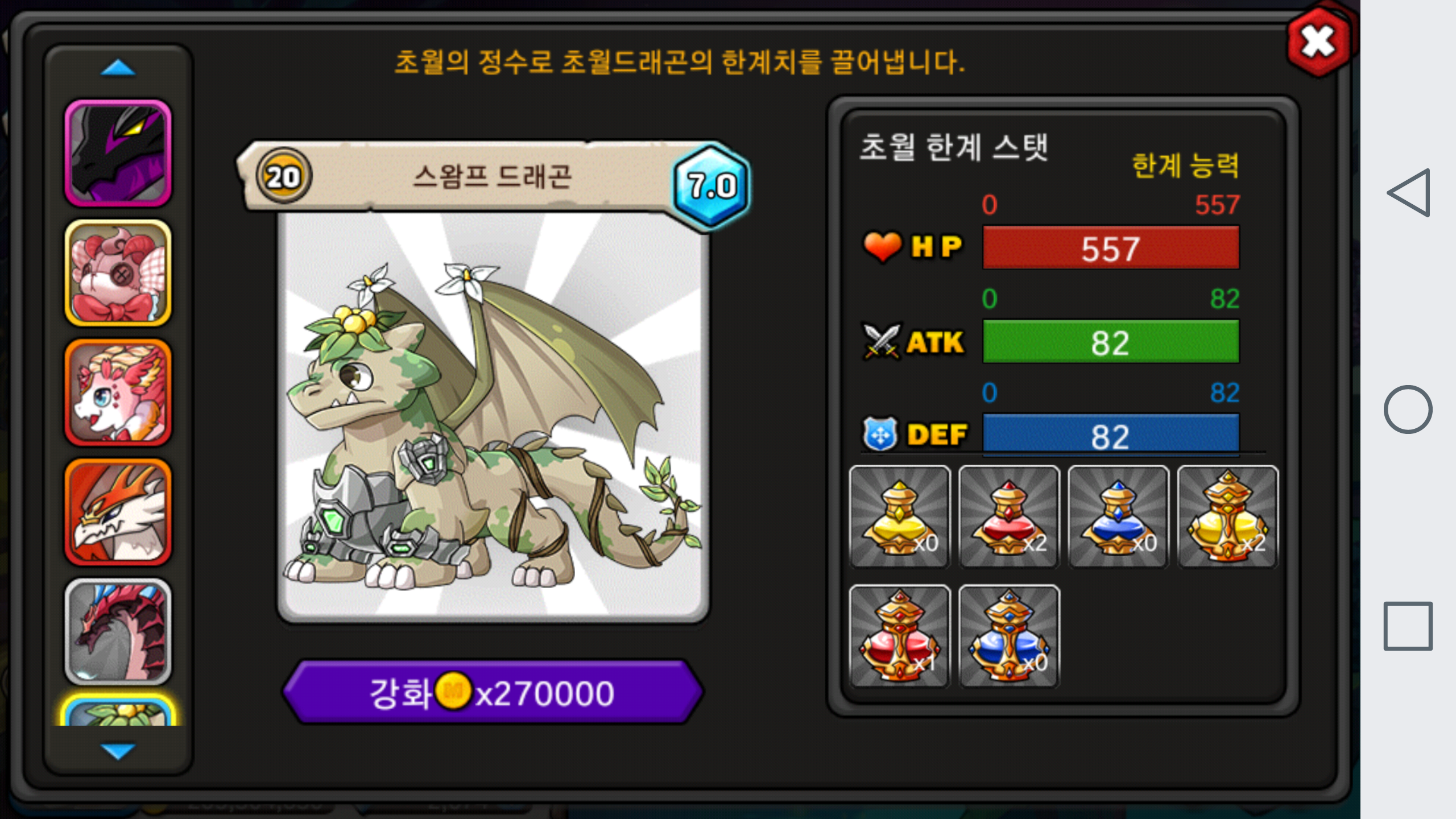Select the large yellow essence potion x2
The height and width of the screenshot is (819, 1456).
tap(1227, 516)
